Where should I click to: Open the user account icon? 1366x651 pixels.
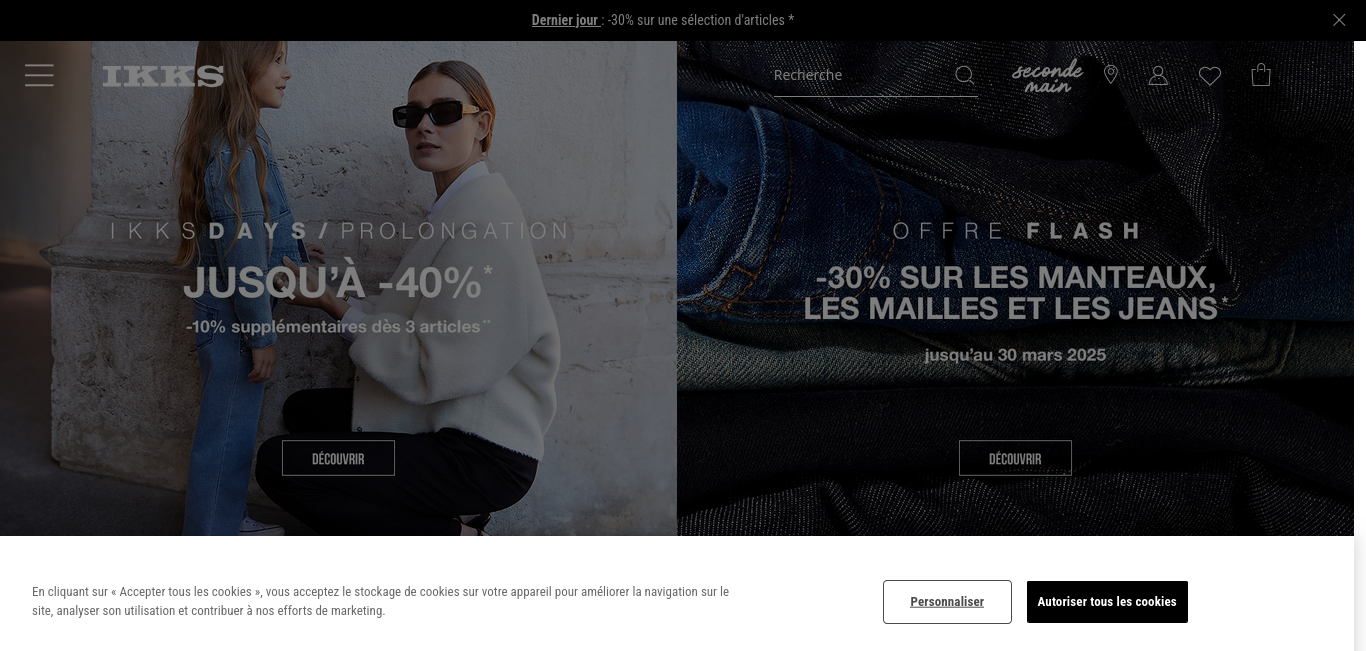click(x=1158, y=75)
